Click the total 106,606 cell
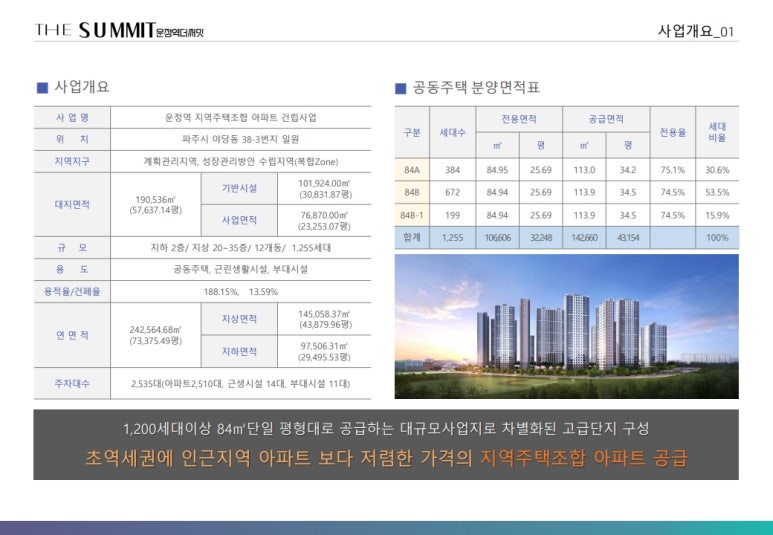The width and height of the screenshot is (773, 535). tap(497, 238)
